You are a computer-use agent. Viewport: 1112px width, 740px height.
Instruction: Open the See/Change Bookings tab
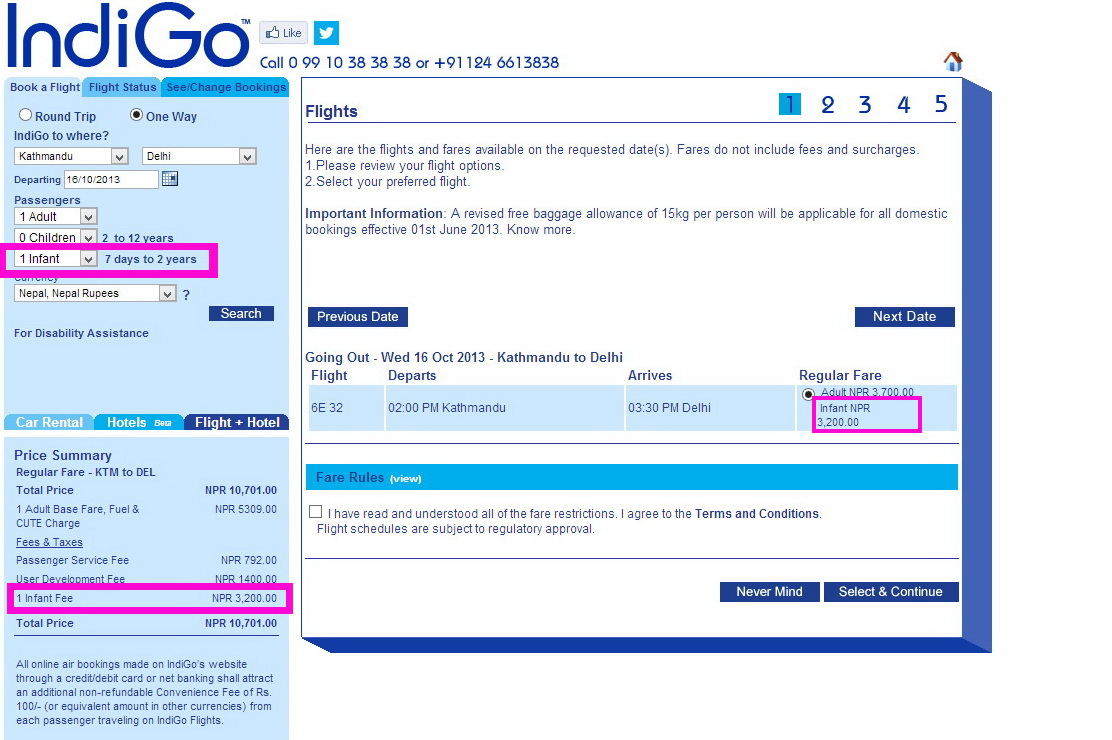226,87
